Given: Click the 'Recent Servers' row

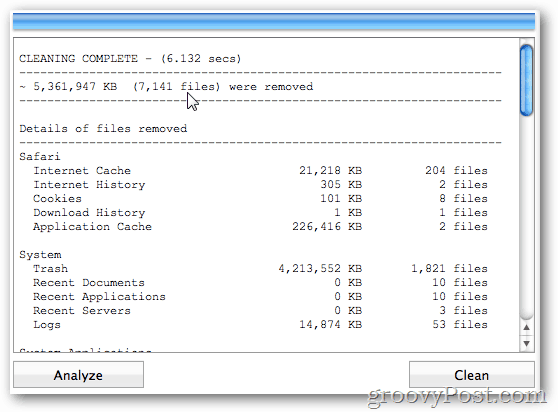Looking at the screenshot, I should (x=260, y=310).
